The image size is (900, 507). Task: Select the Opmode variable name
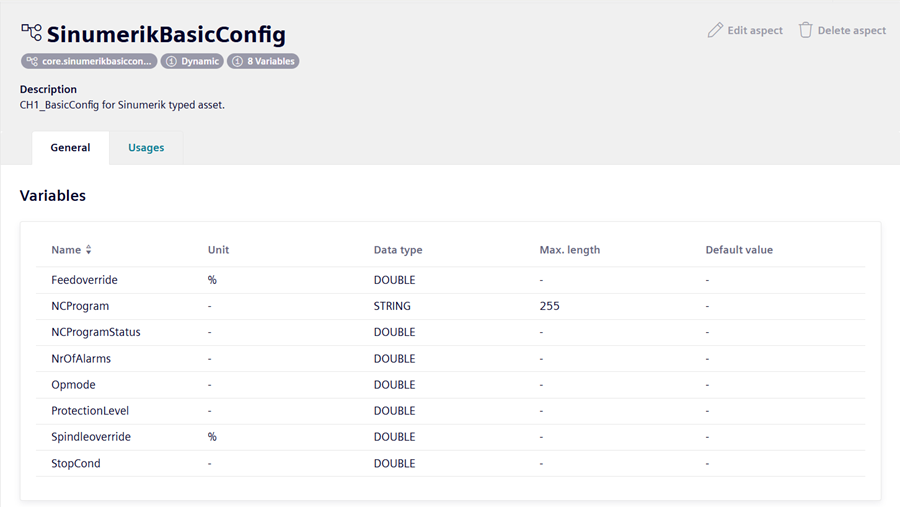point(73,385)
